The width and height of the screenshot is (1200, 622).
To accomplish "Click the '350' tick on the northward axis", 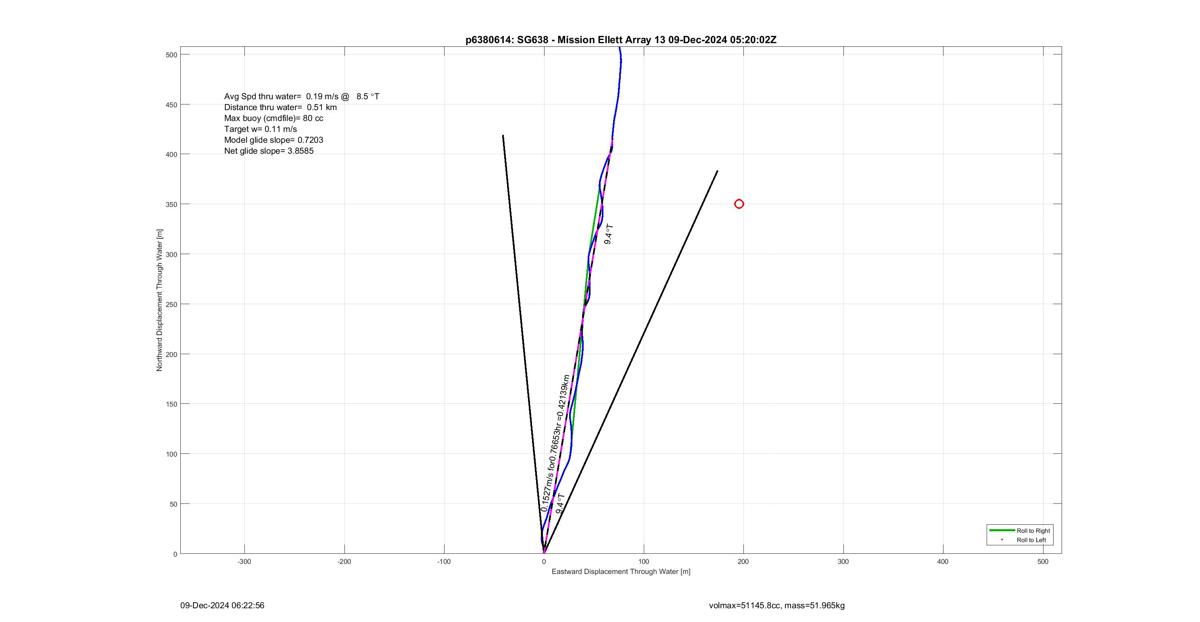I will 171,204.
